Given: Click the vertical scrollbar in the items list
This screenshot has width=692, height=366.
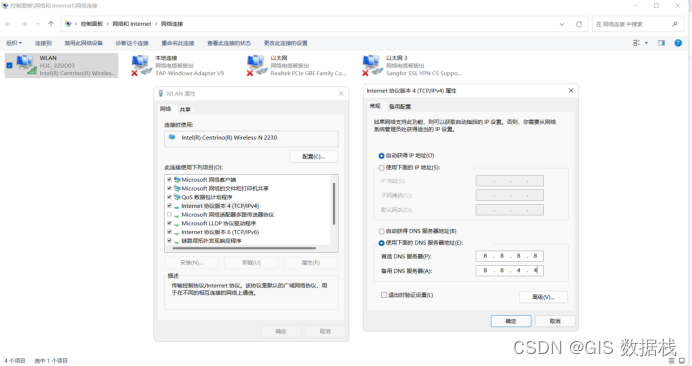Looking at the screenshot, I should click(334, 204).
